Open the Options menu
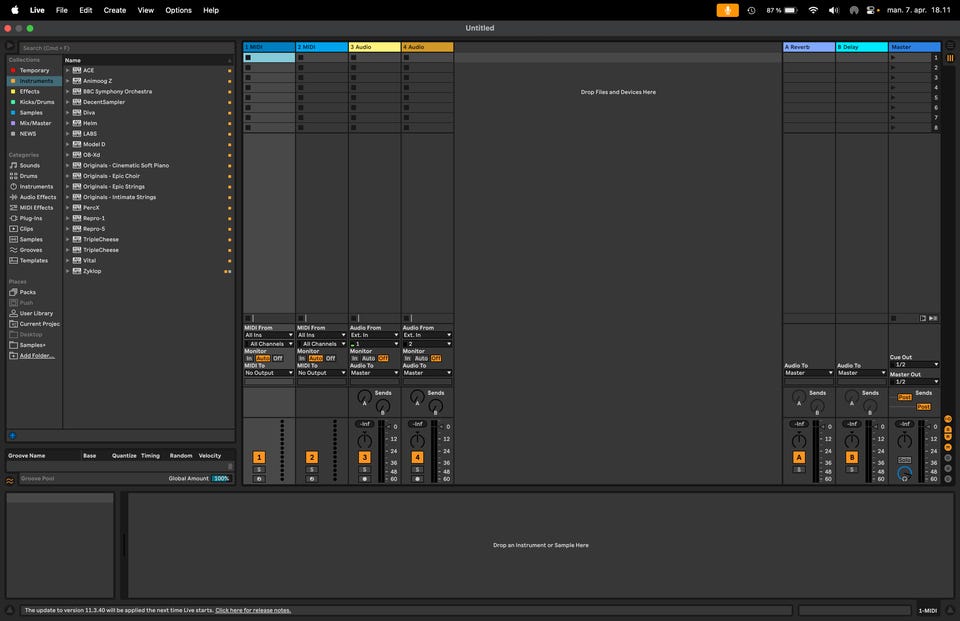This screenshot has width=960, height=621. 178,10
